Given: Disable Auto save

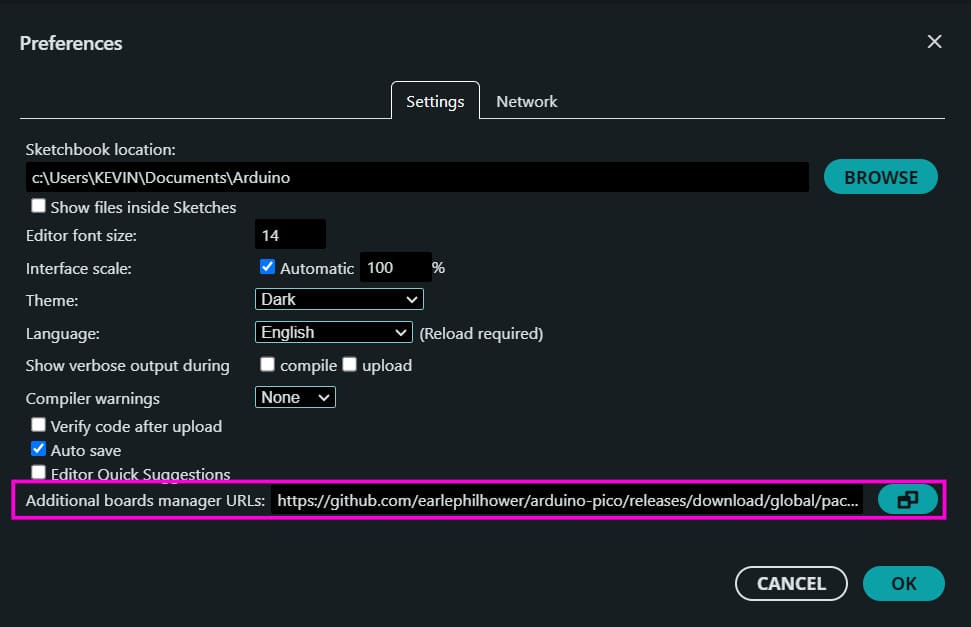Looking at the screenshot, I should (38, 449).
